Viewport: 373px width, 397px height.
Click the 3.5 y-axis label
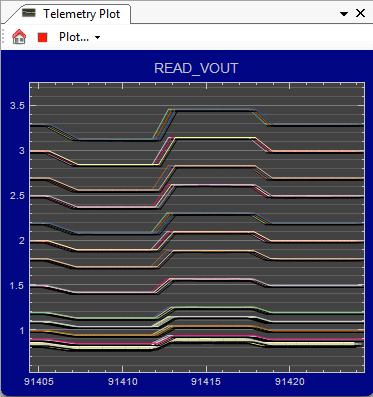tap(17, 106)
